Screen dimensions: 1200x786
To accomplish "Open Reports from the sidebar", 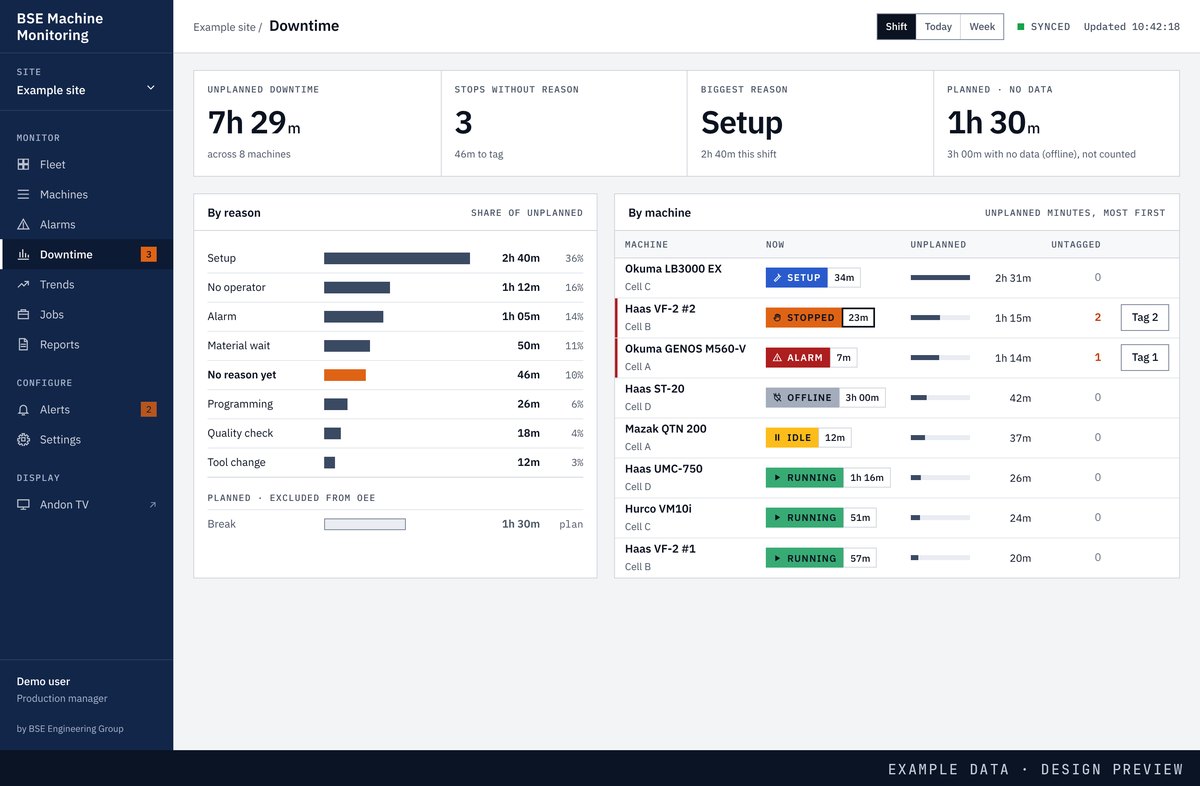I will coord(86,344).
